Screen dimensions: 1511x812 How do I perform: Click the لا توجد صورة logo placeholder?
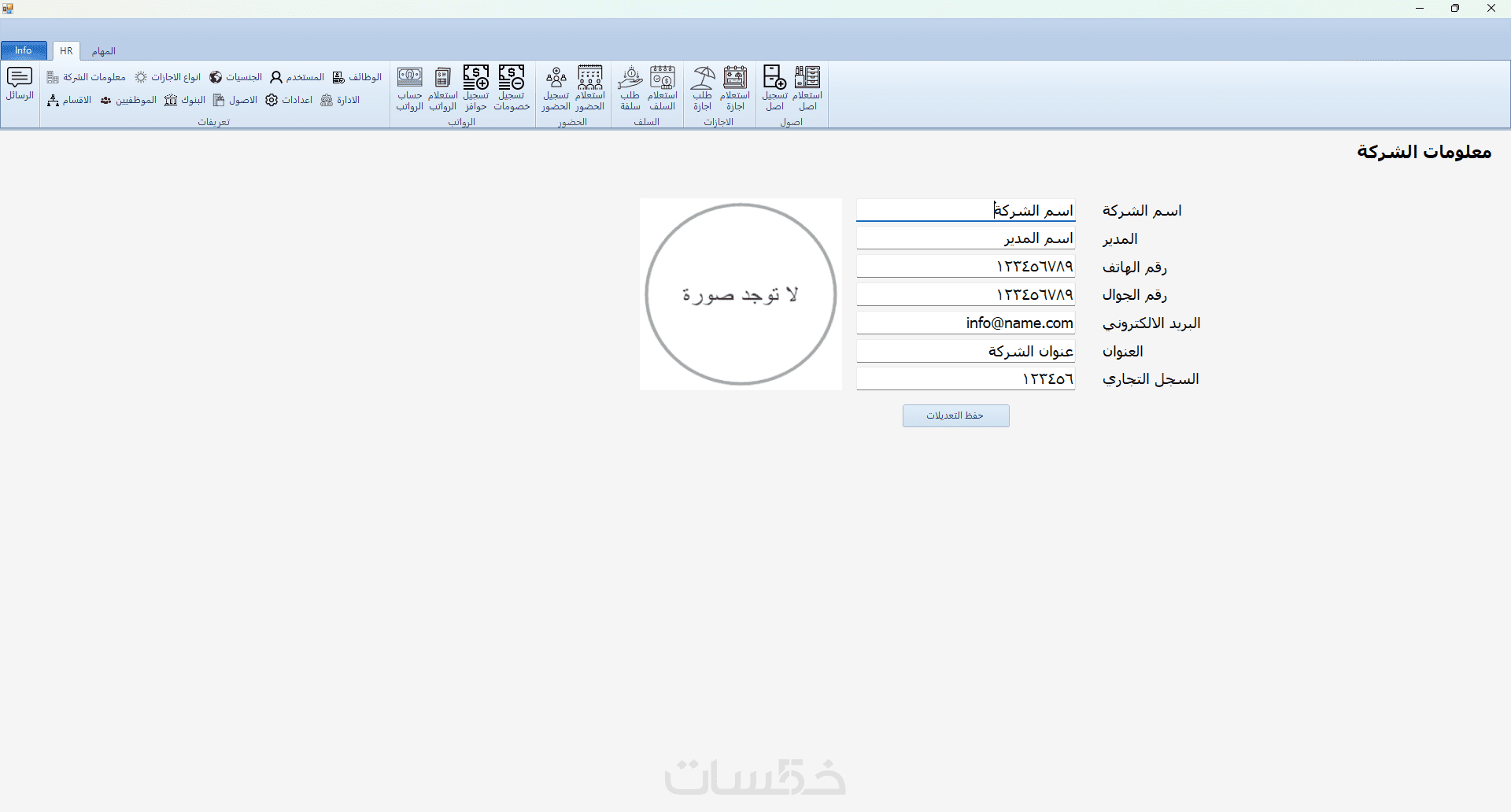coord(741,294)
